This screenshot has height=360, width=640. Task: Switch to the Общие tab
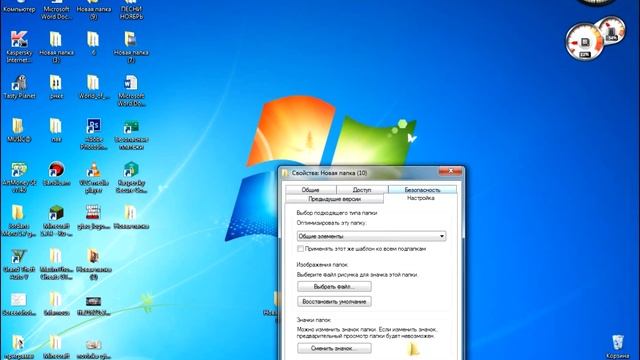point(311,190)
